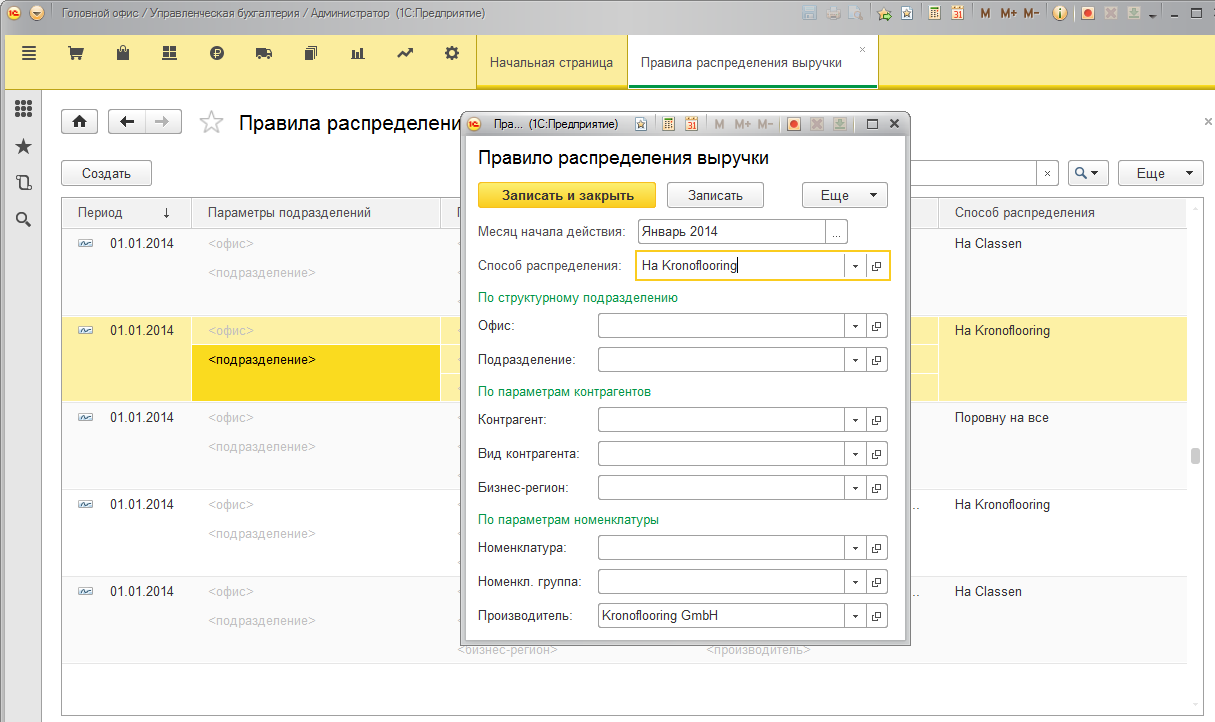Sort by Период column header

pos(126,213)
